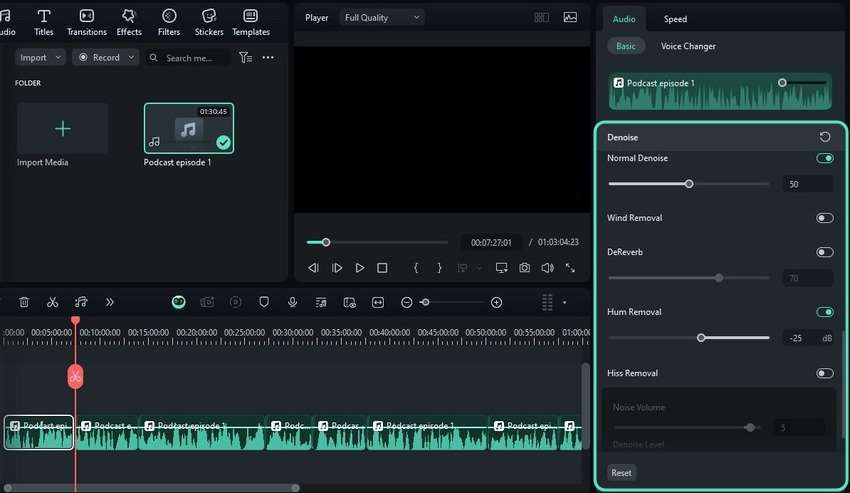Image resolution: width=850 pixels, height=493 pixels.
Task: Set mark in point with left brace
Action: point(416,268)
